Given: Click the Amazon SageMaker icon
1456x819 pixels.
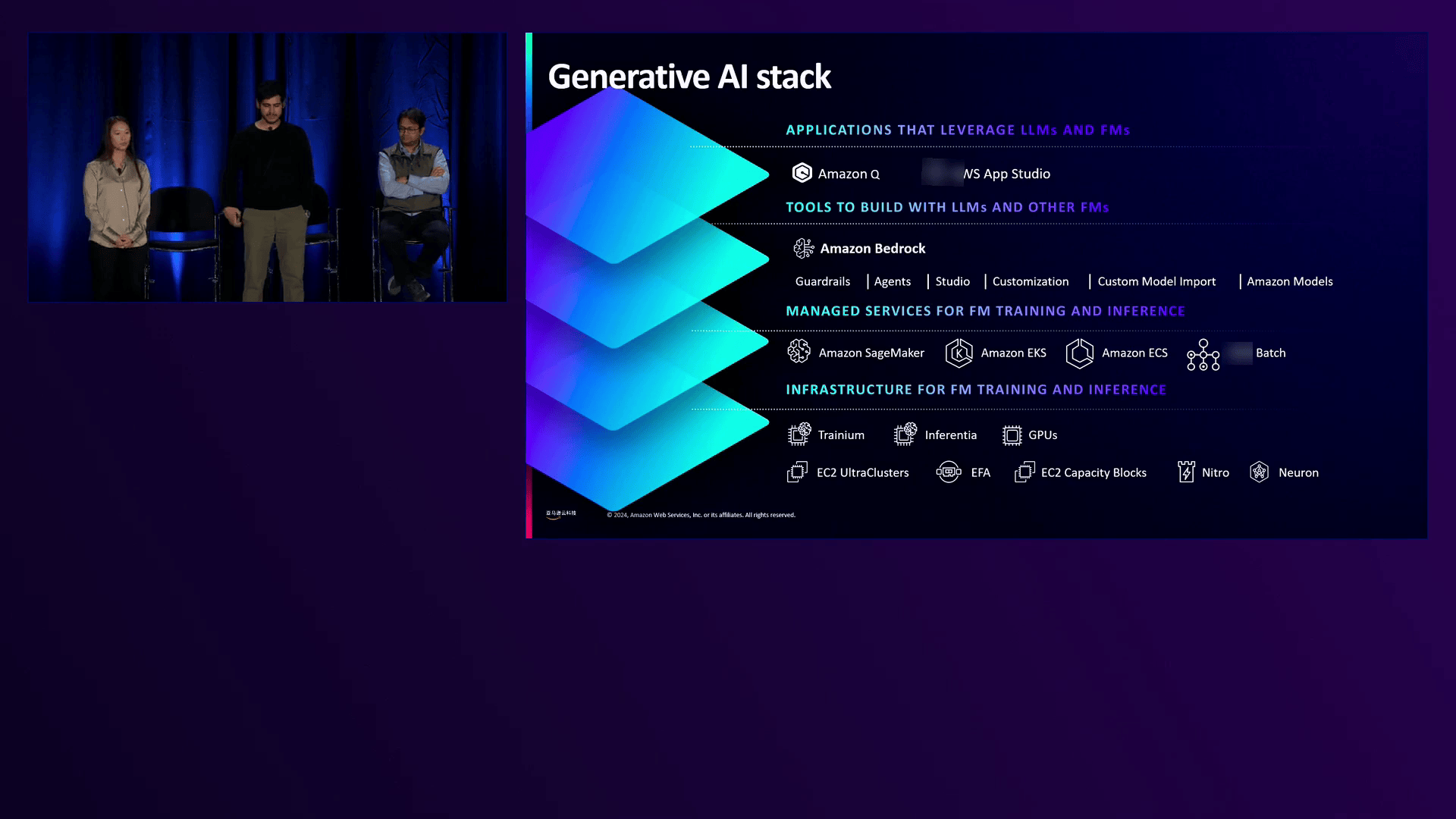Looking at the screenshot, I should [x=799, y=351].
